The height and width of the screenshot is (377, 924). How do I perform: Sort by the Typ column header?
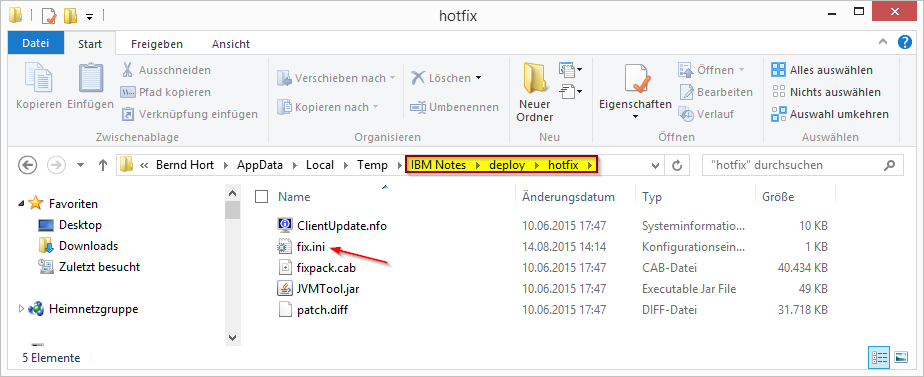click(652, 197)
